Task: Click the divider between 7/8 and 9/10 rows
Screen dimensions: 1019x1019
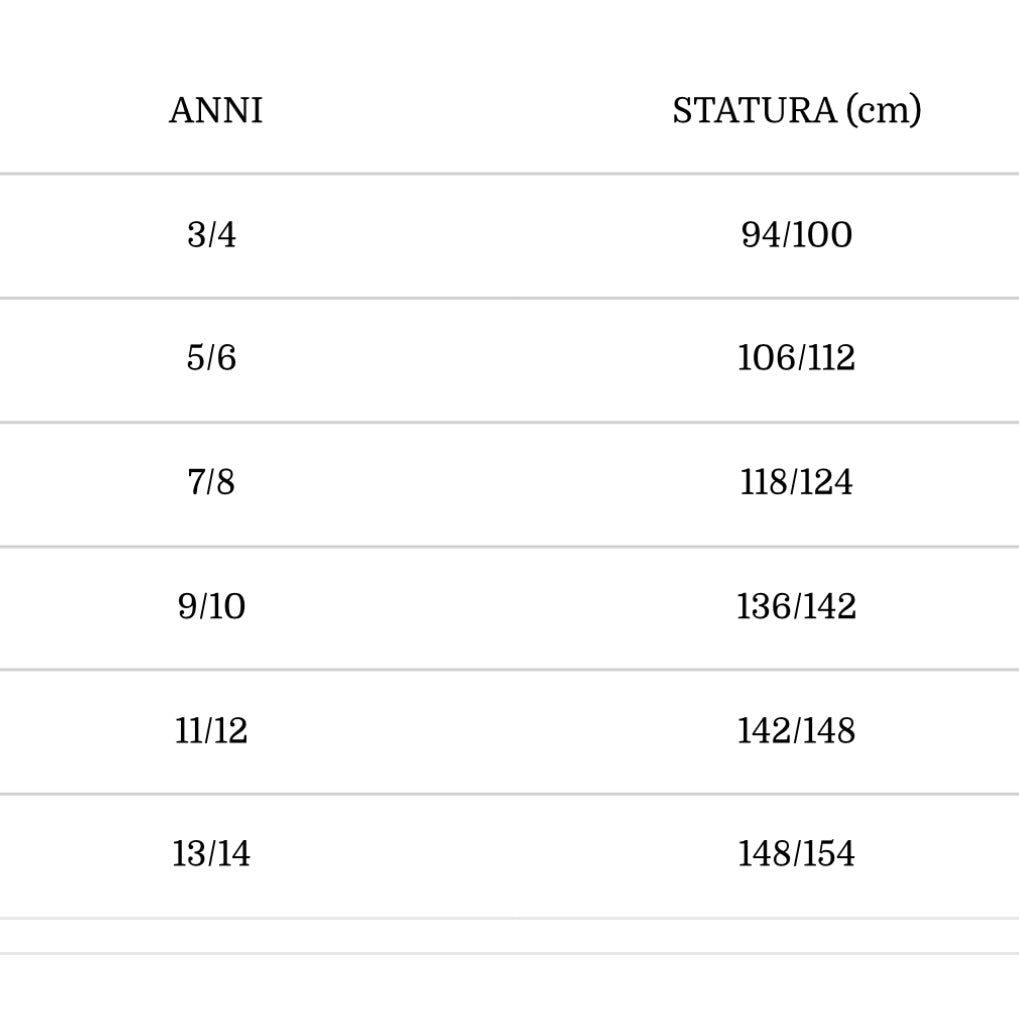Action: click(x=509, y=546)
